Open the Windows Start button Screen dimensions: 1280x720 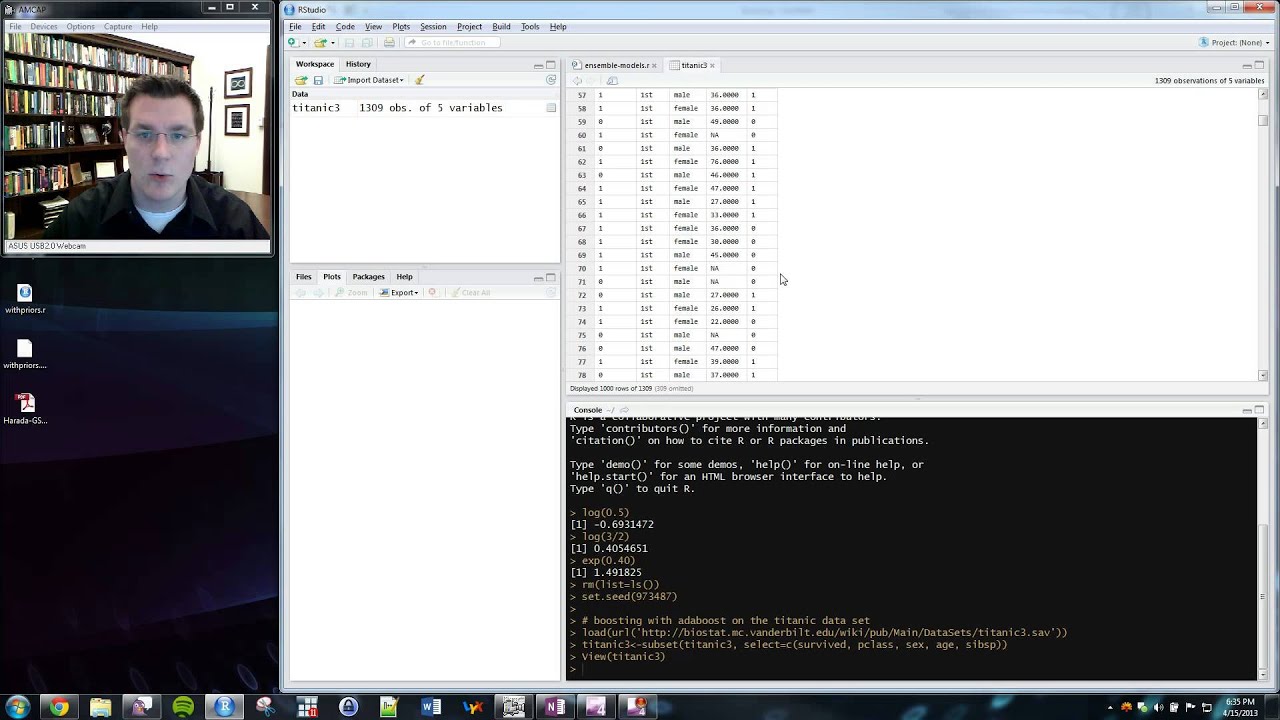17,707
